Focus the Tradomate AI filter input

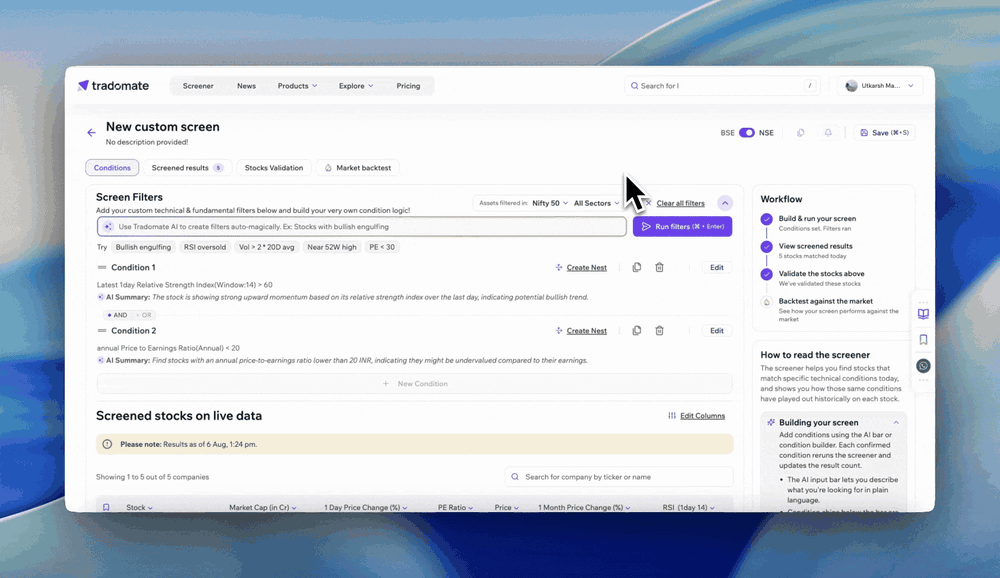tap(362, 226)
